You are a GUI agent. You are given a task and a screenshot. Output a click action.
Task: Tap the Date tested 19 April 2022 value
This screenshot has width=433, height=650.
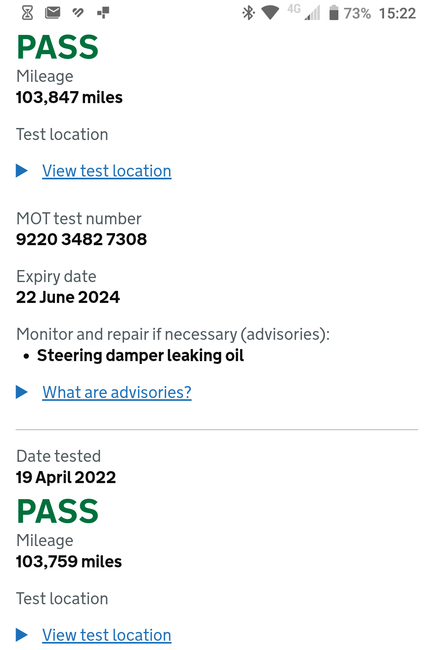66,477
